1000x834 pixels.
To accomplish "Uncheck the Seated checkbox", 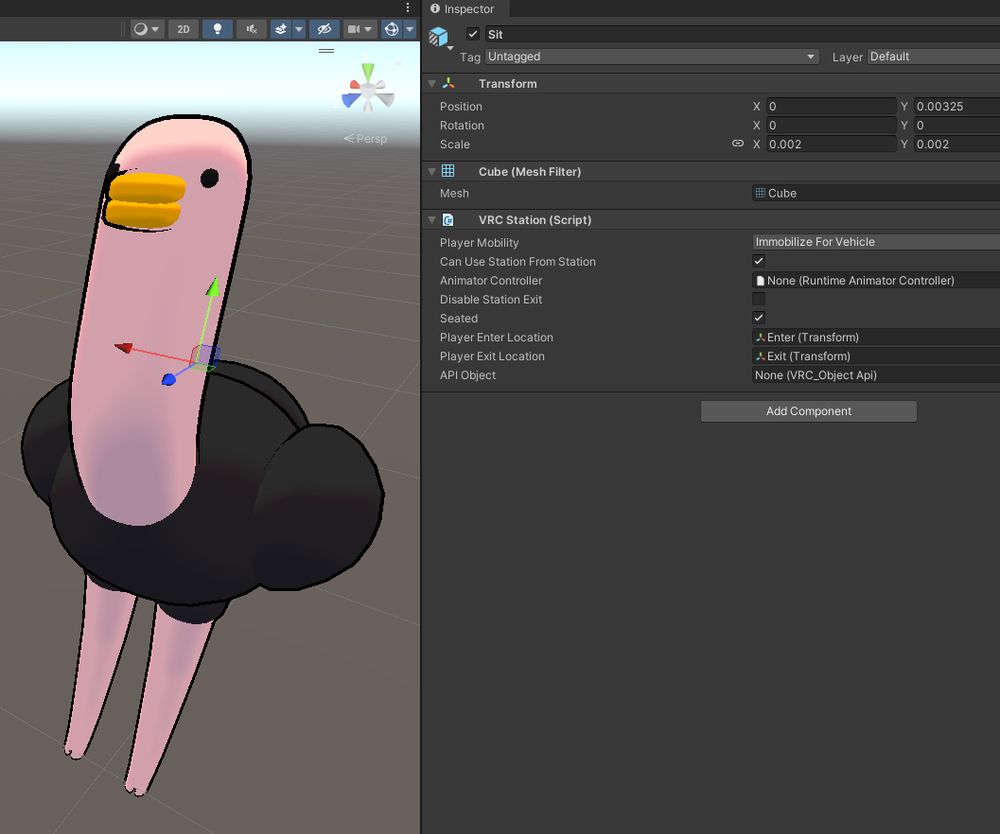I will (759, 318).
